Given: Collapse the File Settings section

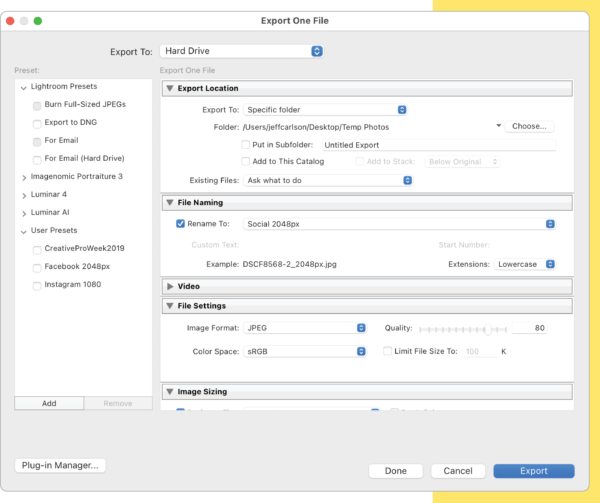Looking at the screenshot, I should pyautogui.click(x=170, y=306).
